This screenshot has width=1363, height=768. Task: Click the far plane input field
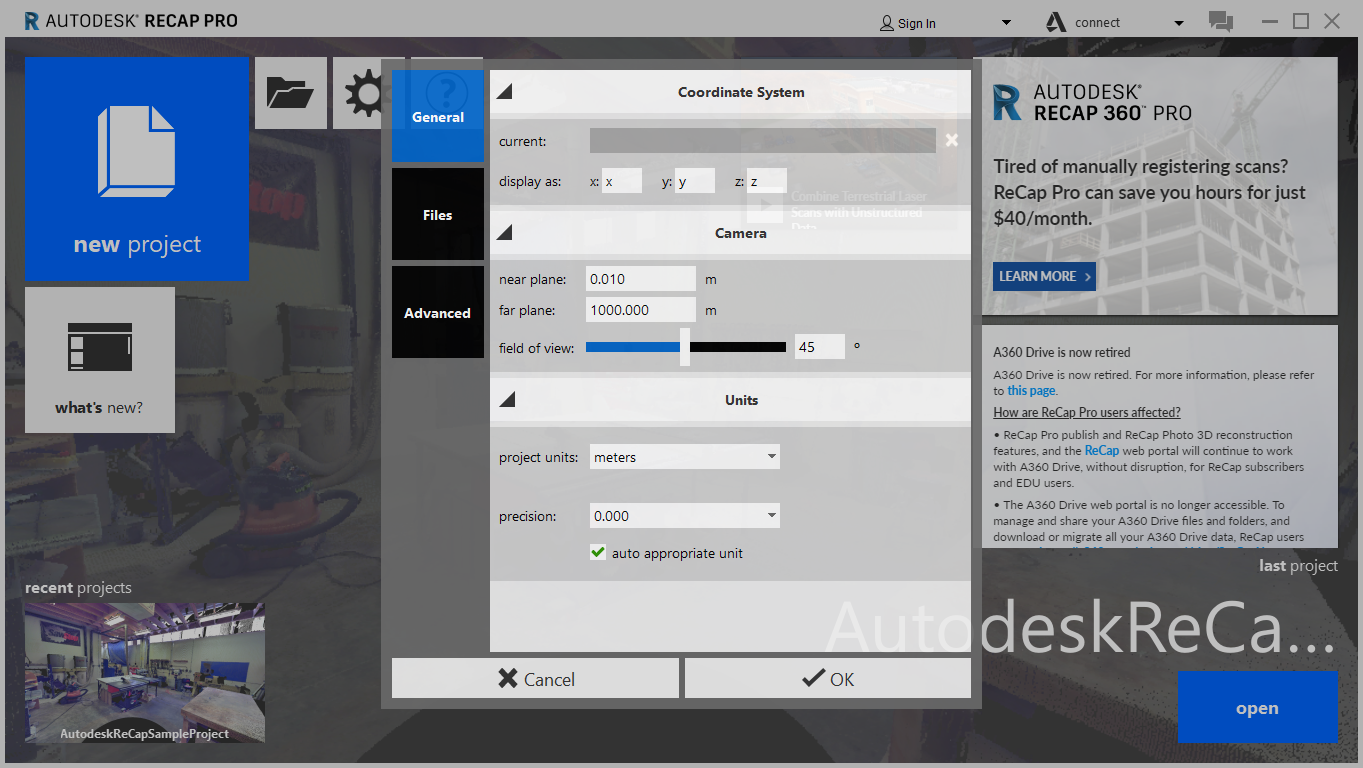coord(640,310)
